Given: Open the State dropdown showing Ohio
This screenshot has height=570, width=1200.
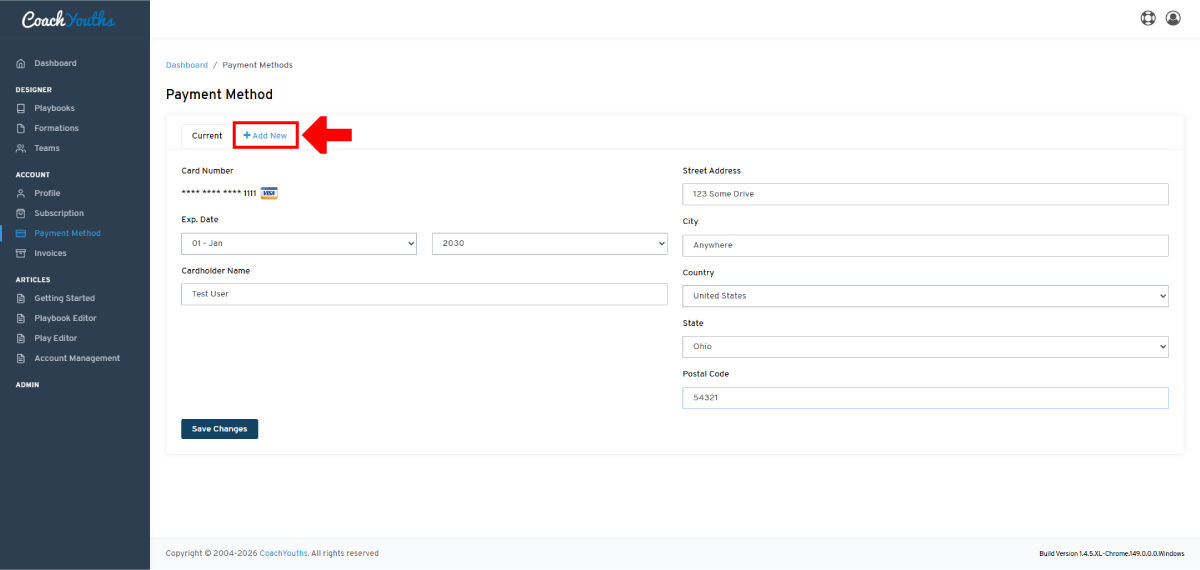Looking at the screenshot, I should 925,346.
